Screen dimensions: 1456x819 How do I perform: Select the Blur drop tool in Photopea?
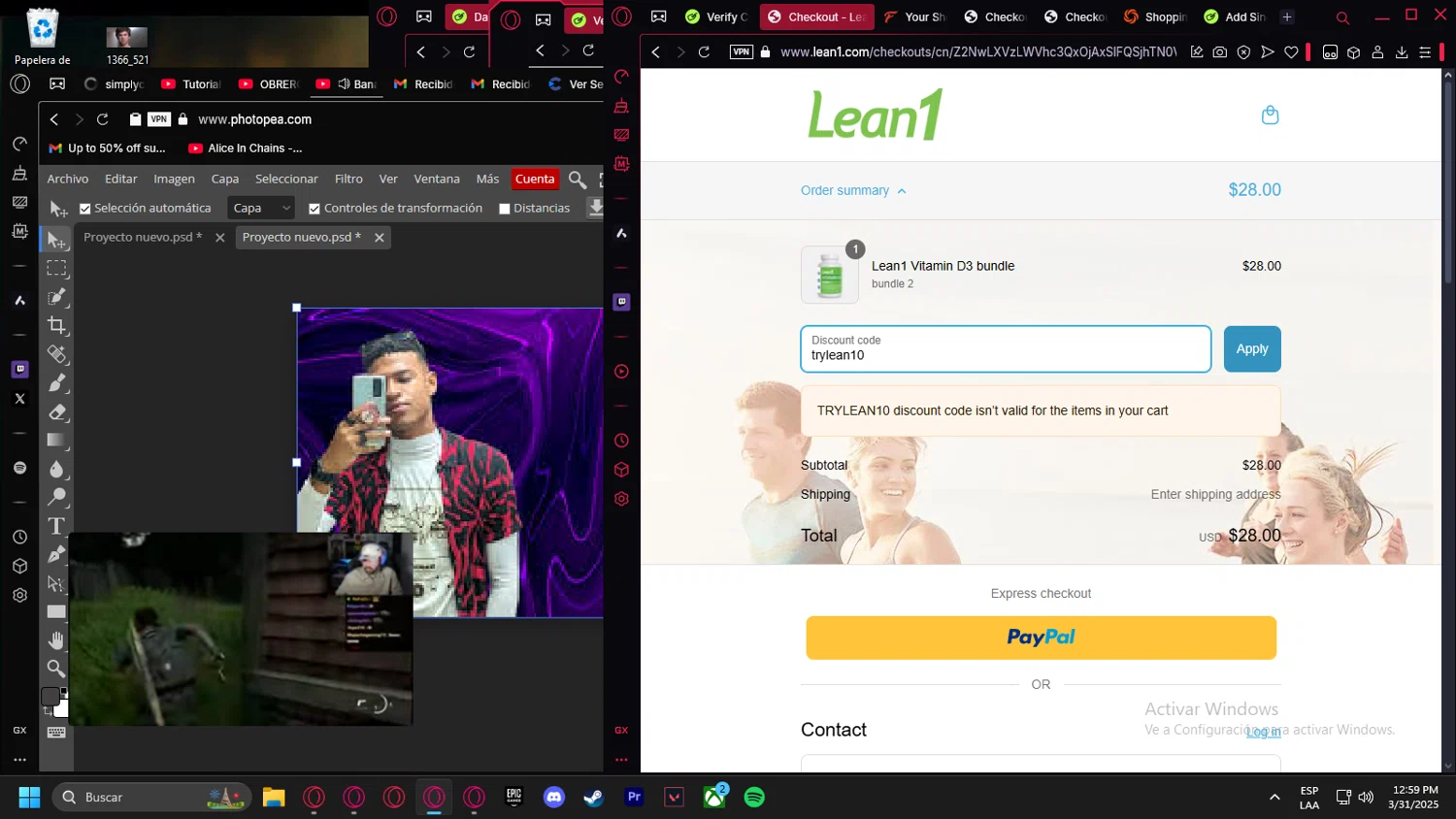[x=57, y=469]
